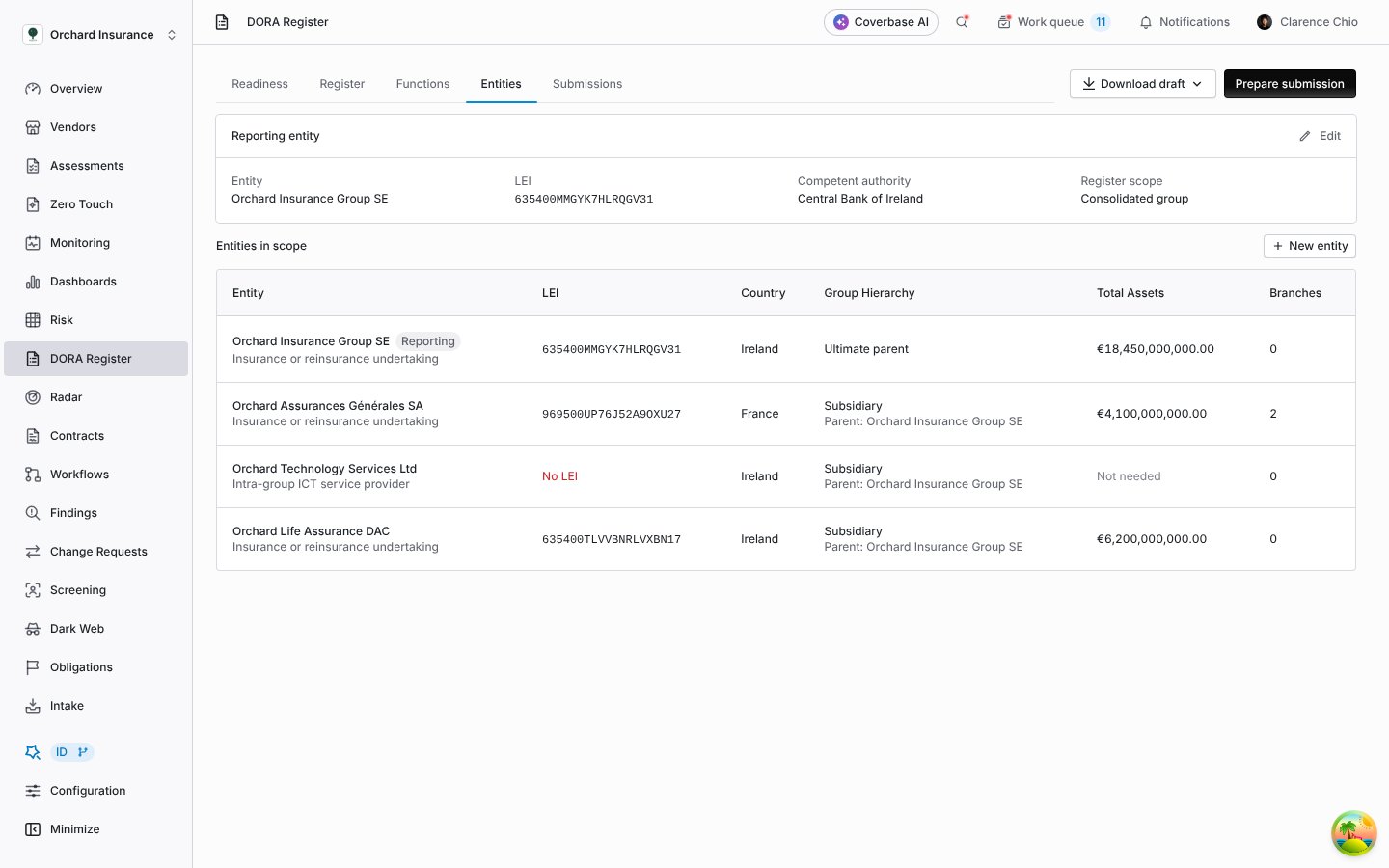Click the New entity button
This screenshot has width=1389, height=868.
click(1310, 246)
